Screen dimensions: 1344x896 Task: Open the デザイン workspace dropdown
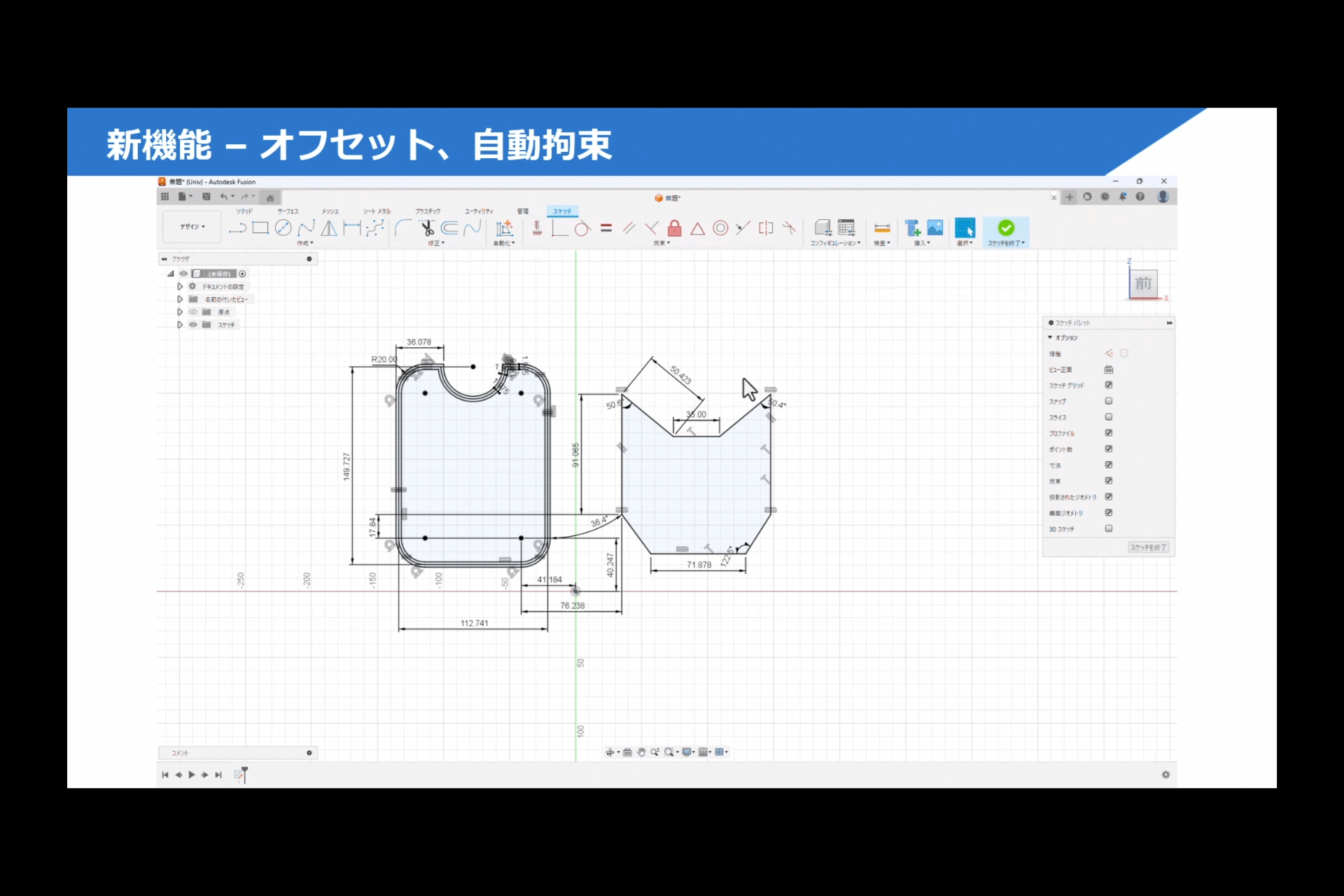pyautogui.click(x=192, y=227)
